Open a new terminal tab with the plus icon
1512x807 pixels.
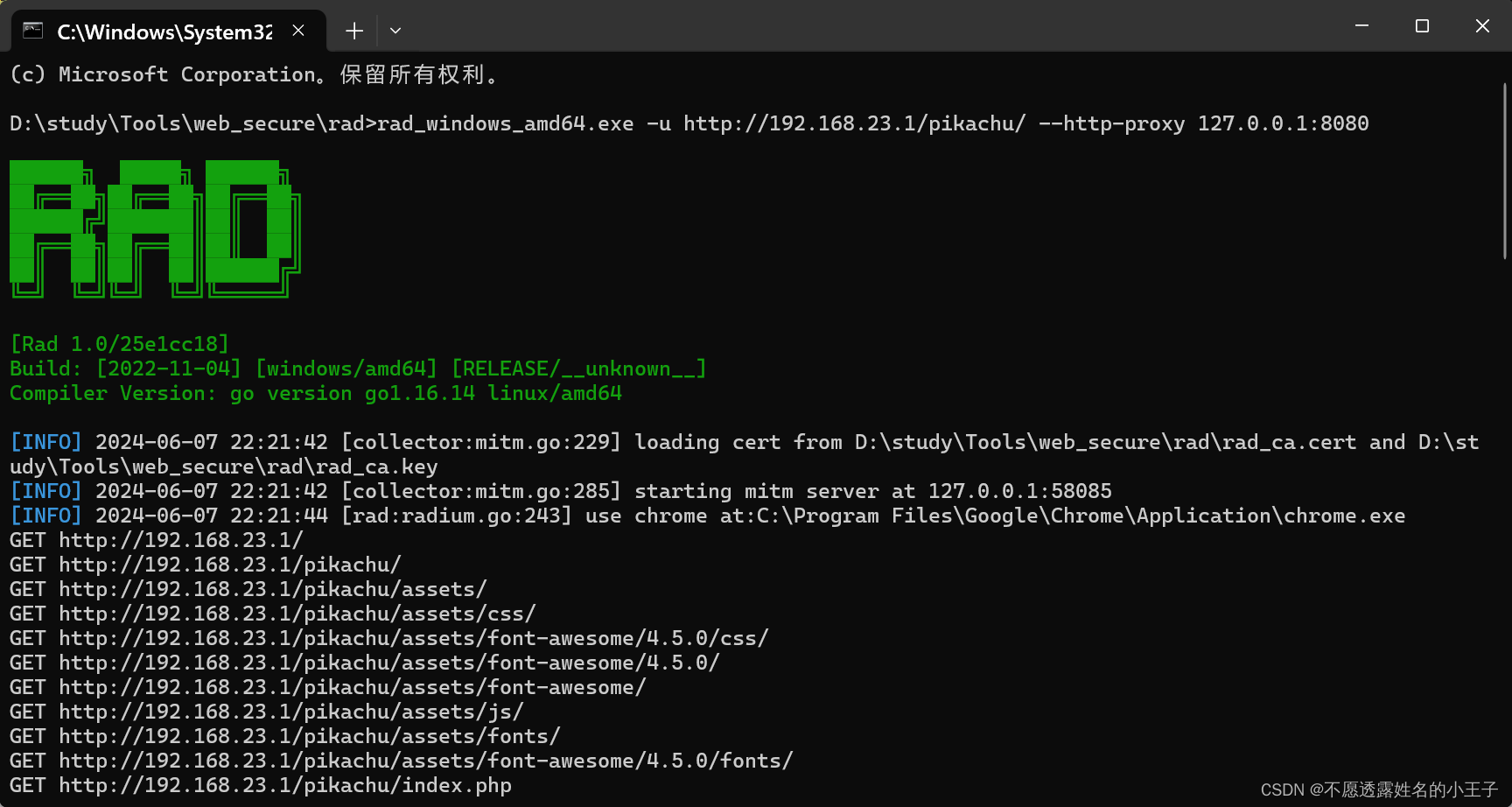click(353, 31)
